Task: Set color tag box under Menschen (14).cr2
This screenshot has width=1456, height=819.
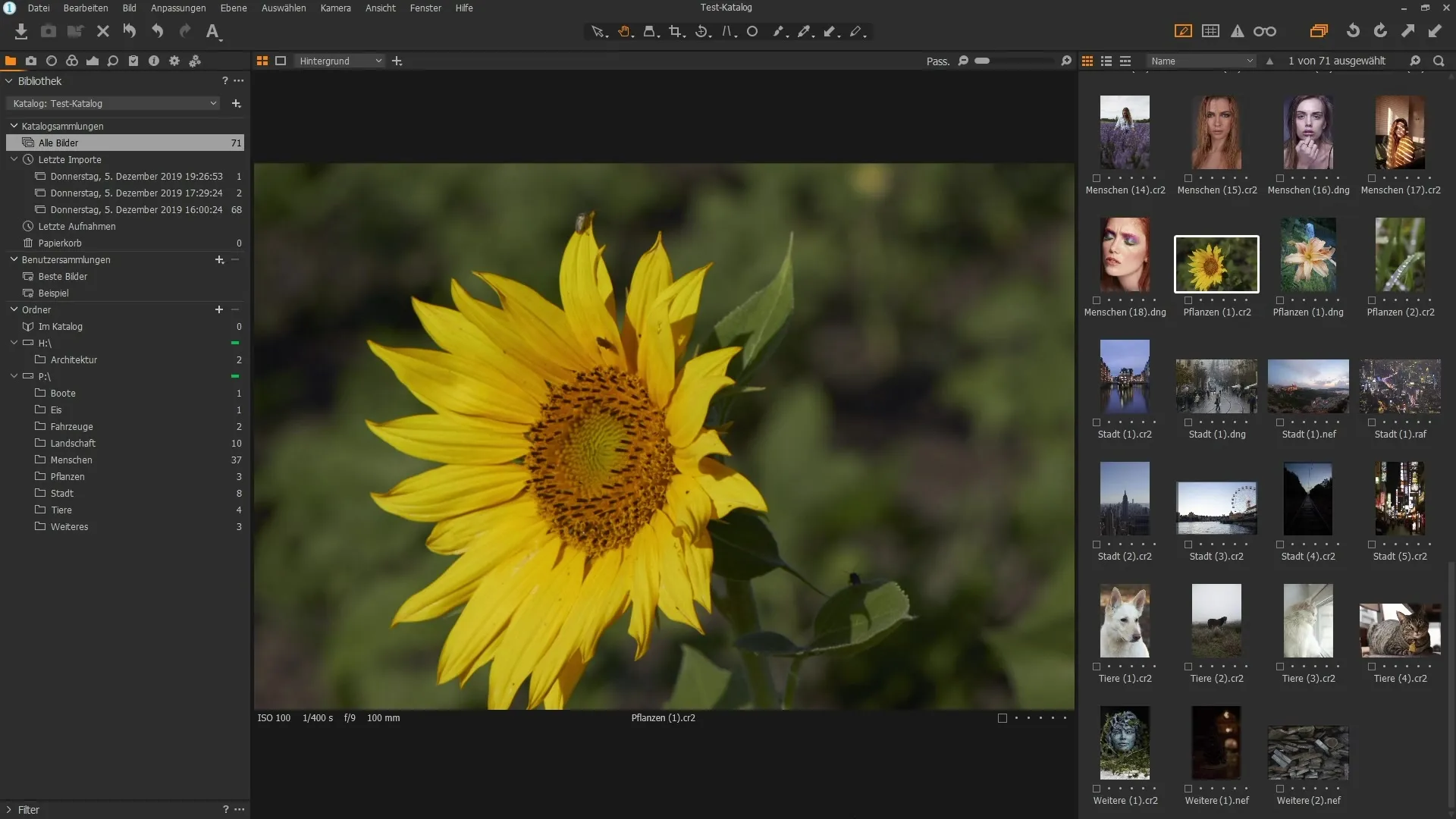Action: 1097,178
